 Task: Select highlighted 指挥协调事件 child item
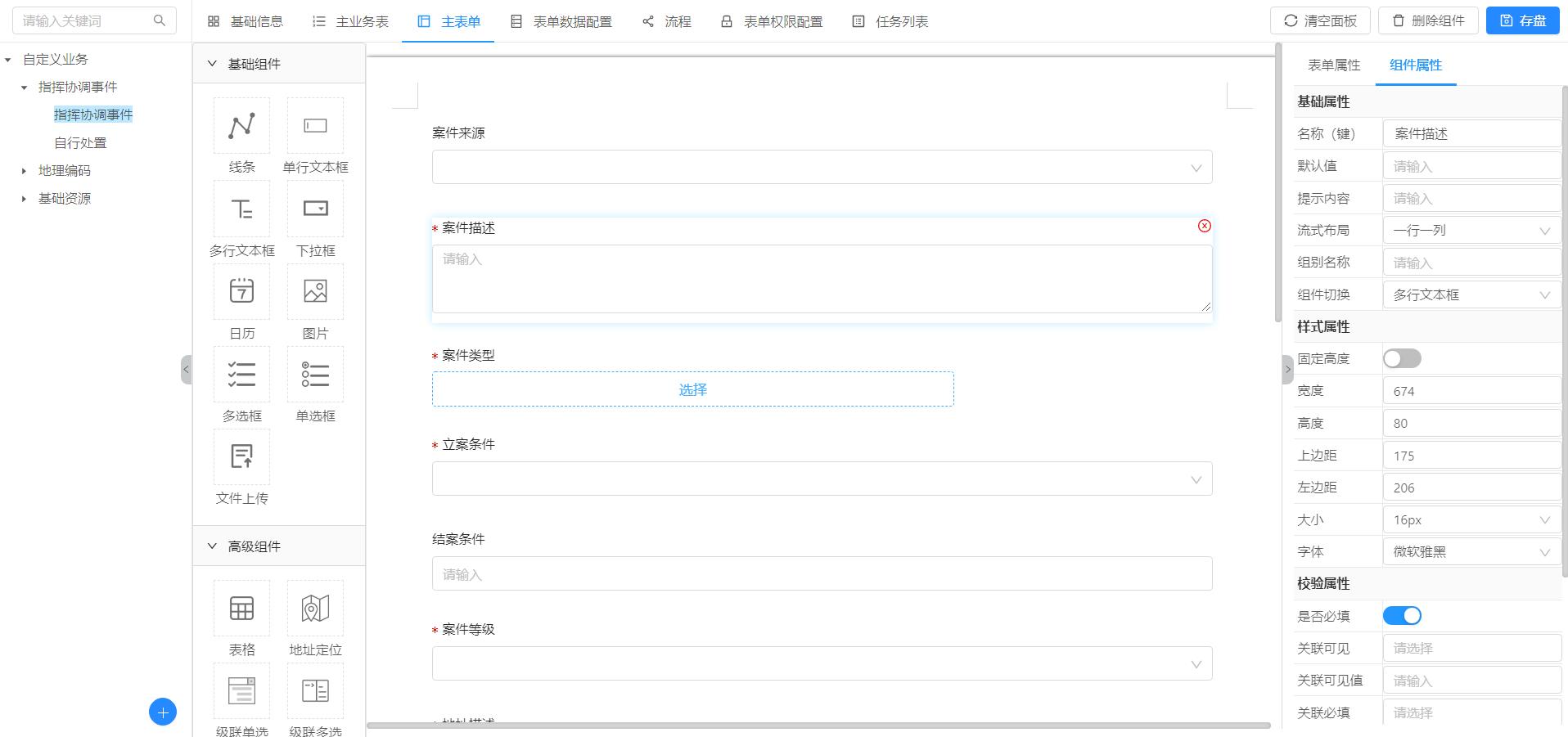tap(93, 115)
